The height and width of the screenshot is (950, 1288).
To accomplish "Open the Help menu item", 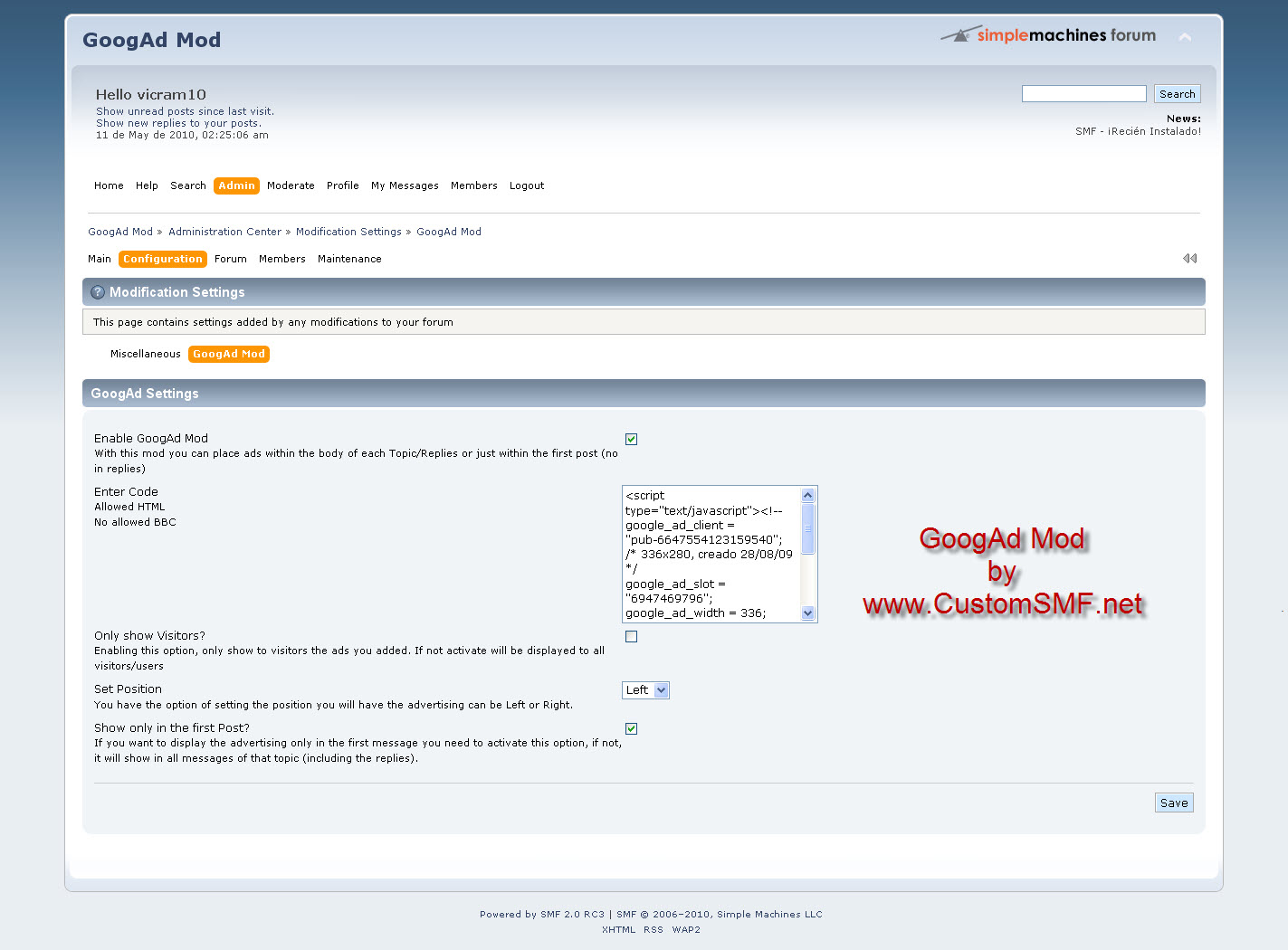I will 147,185.
